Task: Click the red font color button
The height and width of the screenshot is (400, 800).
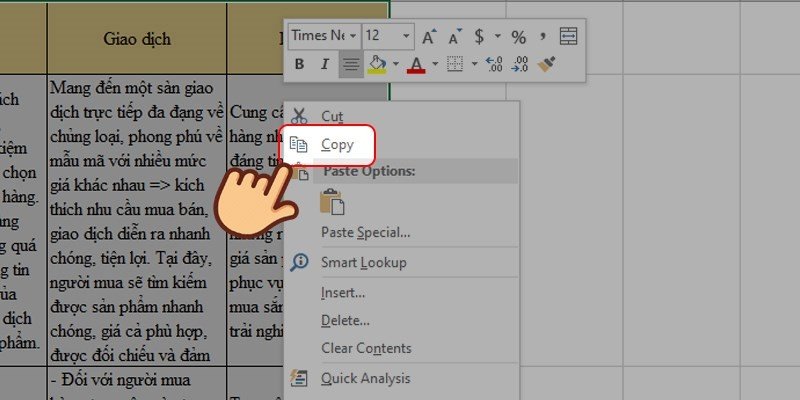Action: tap(415, 64)
